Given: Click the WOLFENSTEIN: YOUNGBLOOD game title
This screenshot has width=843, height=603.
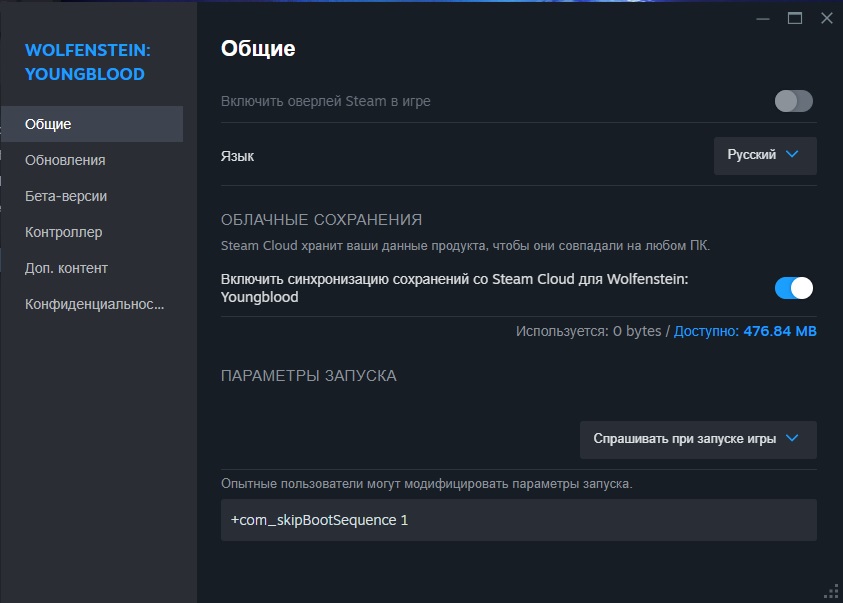Looking at the screenshot, I should click(88, 62).
